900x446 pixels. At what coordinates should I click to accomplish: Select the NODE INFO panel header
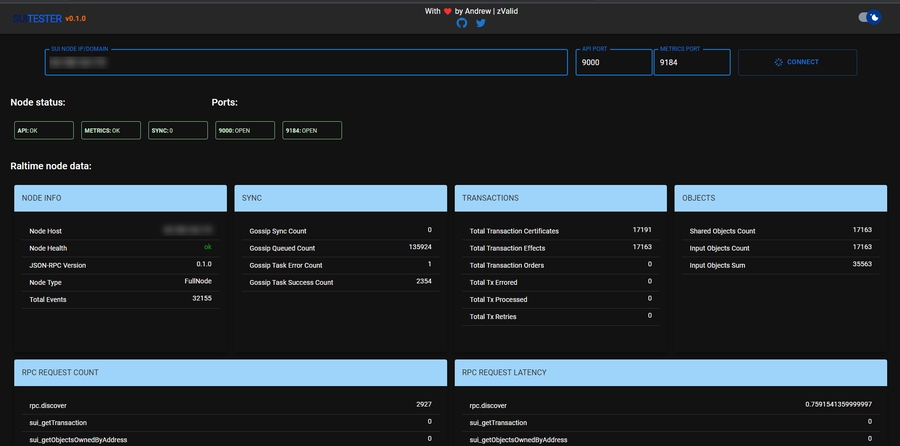(121, 198)
